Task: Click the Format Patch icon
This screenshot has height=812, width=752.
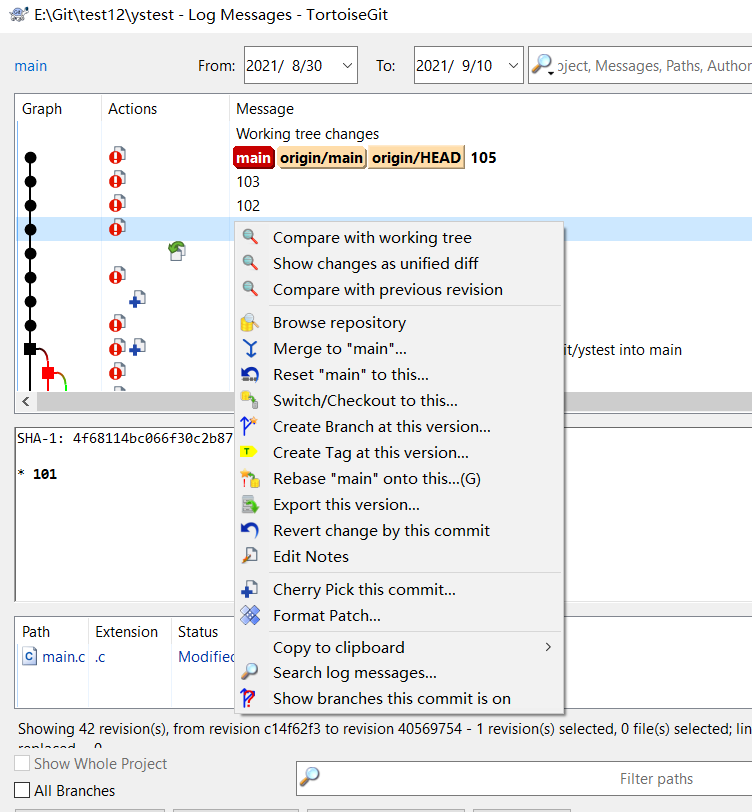Action: click(250, 615)
